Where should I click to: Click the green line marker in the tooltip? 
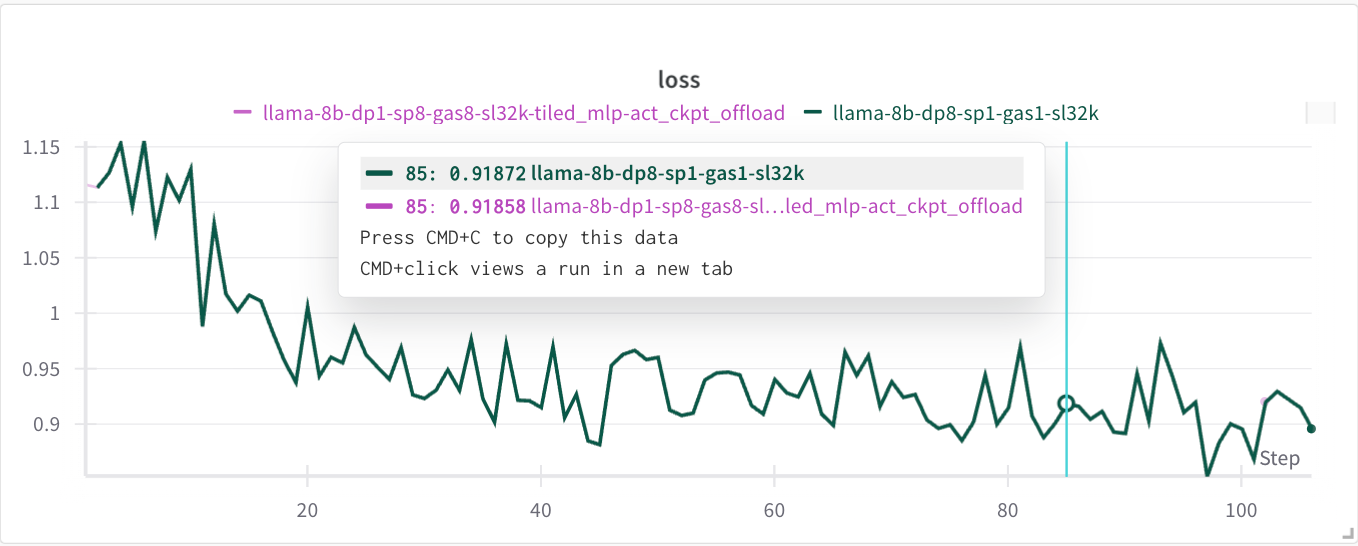tap(379, 174)
